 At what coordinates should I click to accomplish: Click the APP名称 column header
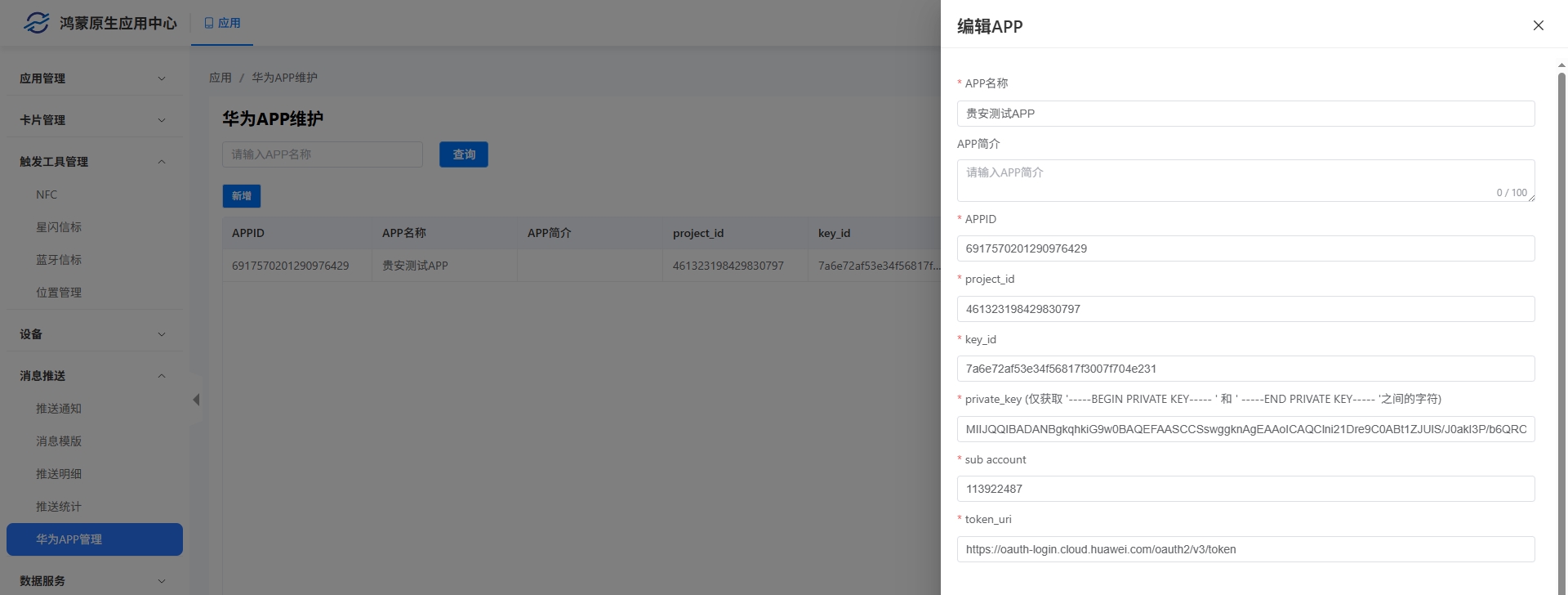pyautogui.click(x=445, y=233)
